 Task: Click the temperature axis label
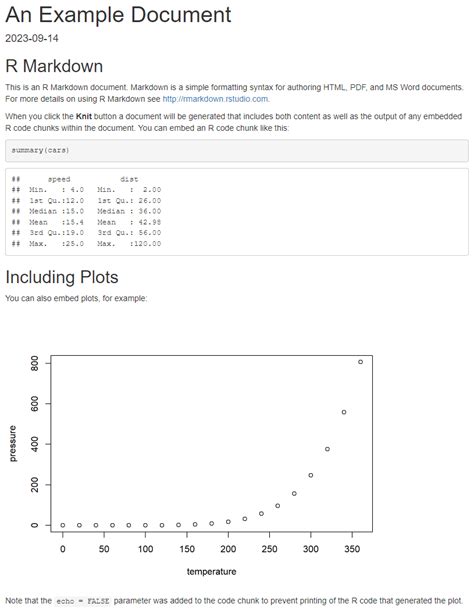click(x=211, y=572)
